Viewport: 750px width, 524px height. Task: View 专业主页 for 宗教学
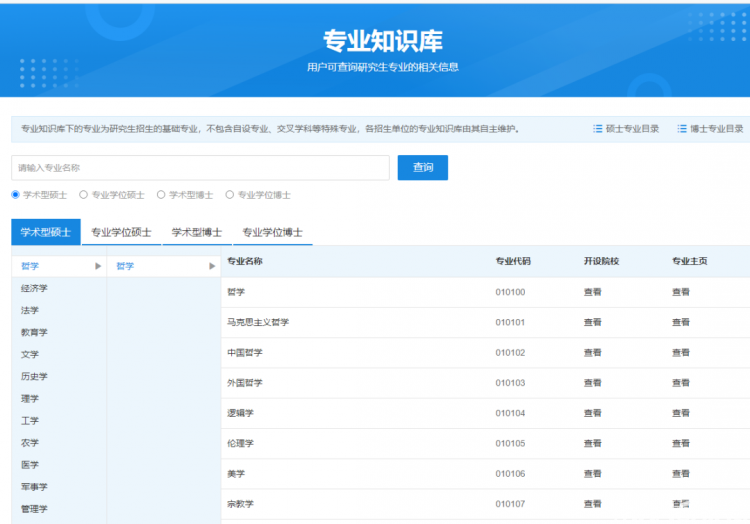(681, 504)
